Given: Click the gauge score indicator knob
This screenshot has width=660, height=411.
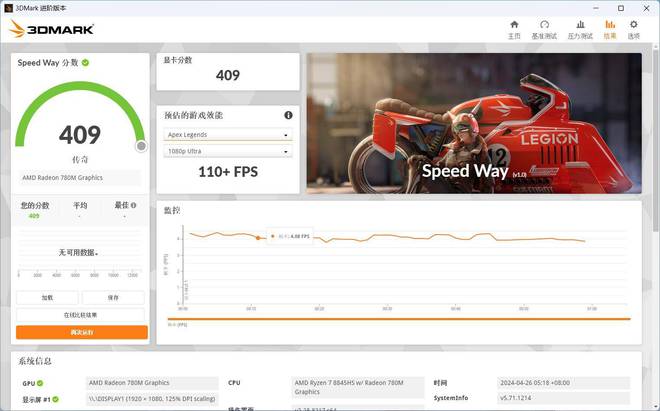Looking at the screenshot, I should (x=141, y=146).
